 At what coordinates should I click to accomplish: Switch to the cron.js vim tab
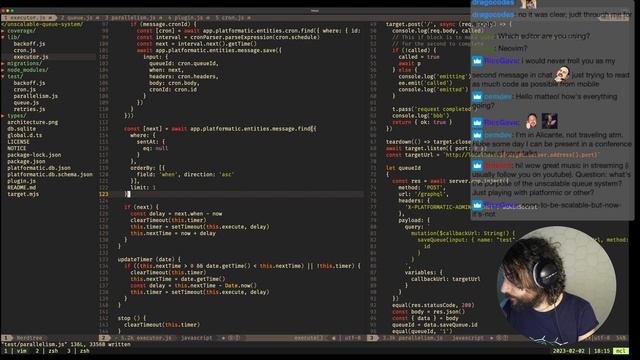(233, 18)
